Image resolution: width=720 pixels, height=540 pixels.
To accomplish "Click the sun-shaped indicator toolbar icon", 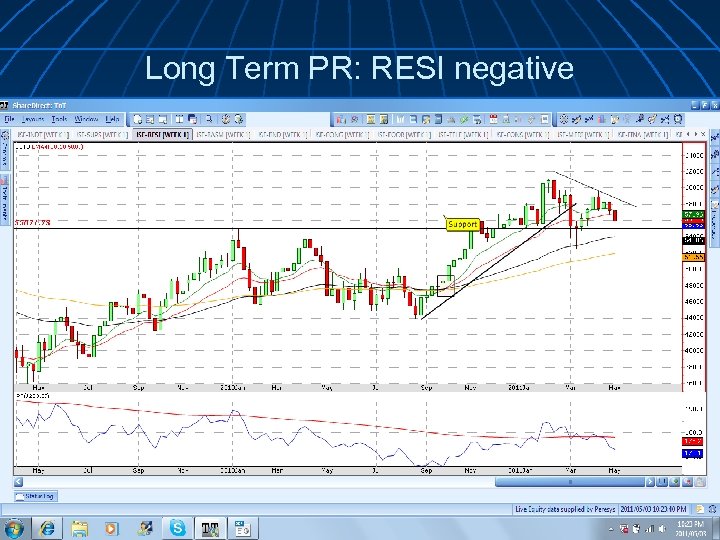I will pos(564,120).
